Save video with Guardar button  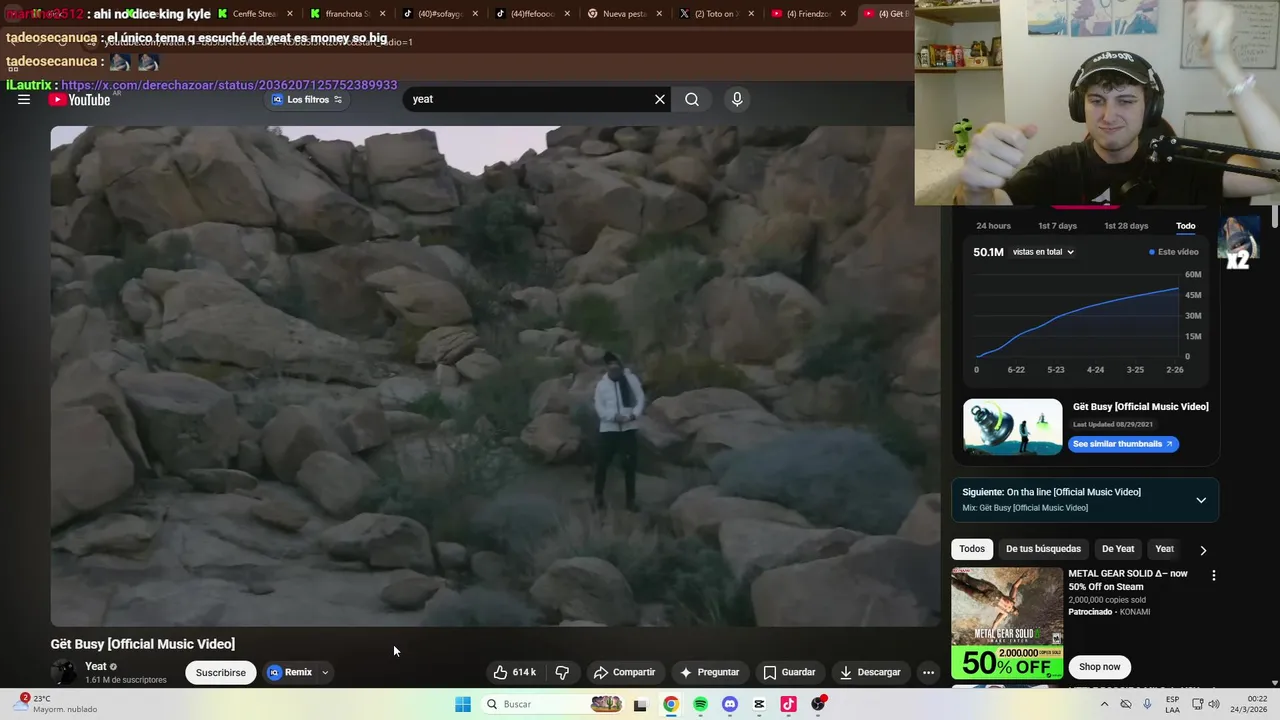(x=789, y=672)
